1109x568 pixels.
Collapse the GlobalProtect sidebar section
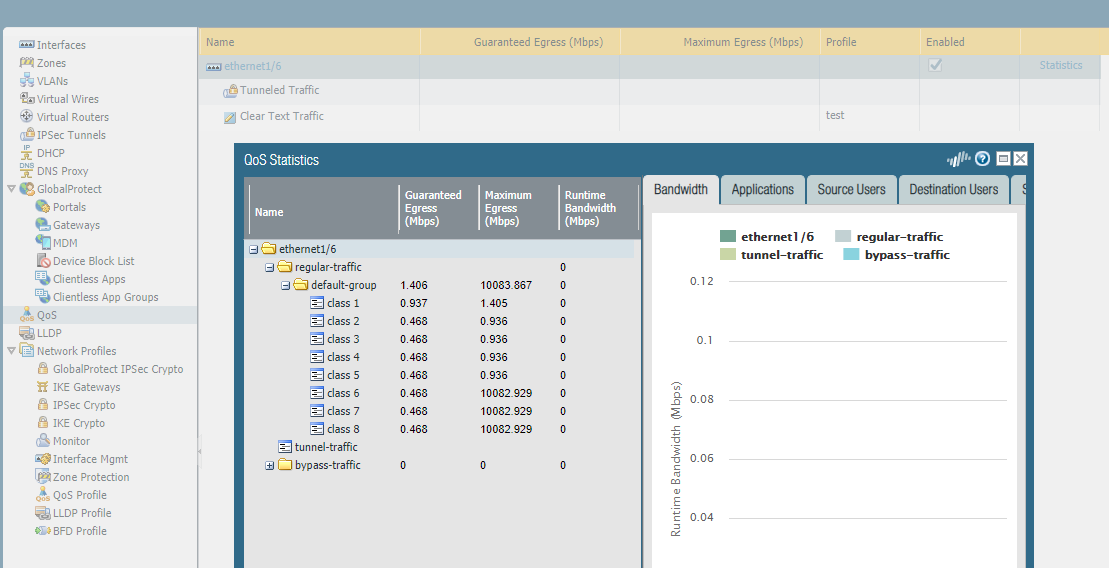pos(12,189)
